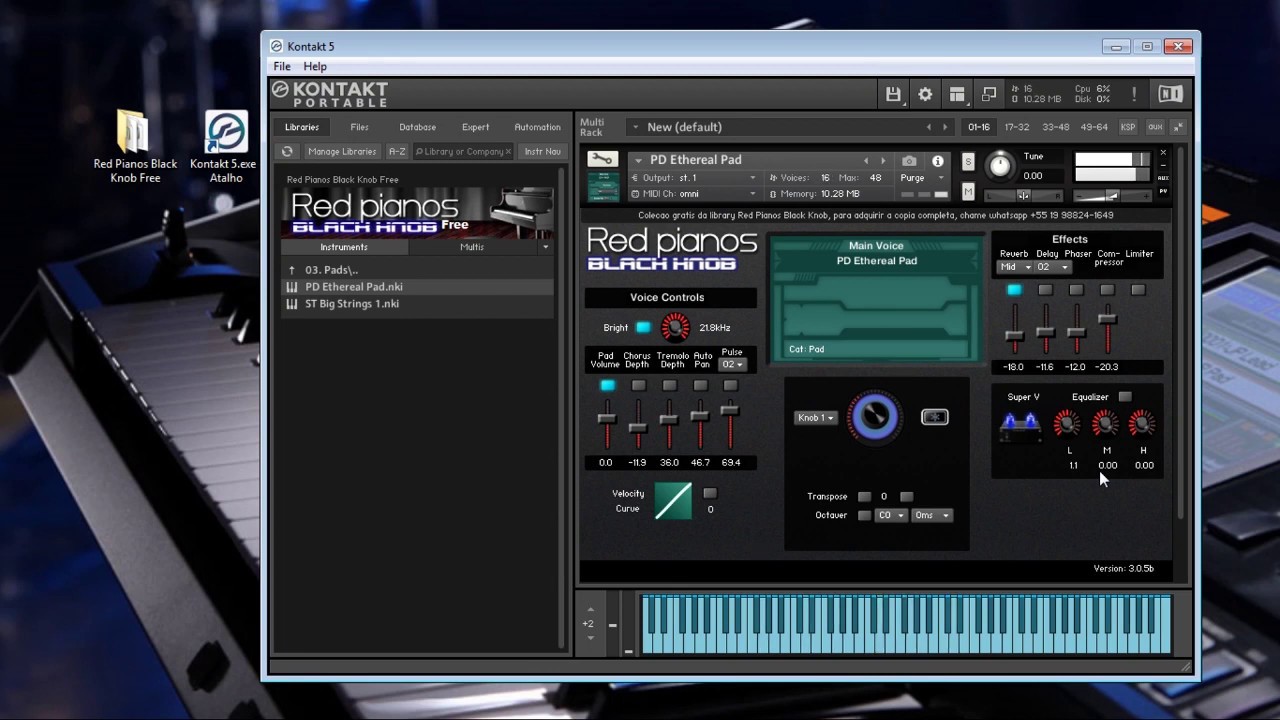The height and width of the screenshot is (720, 1280).
Task: Open the save/load disk icon menu
Action: pos(893,94)
